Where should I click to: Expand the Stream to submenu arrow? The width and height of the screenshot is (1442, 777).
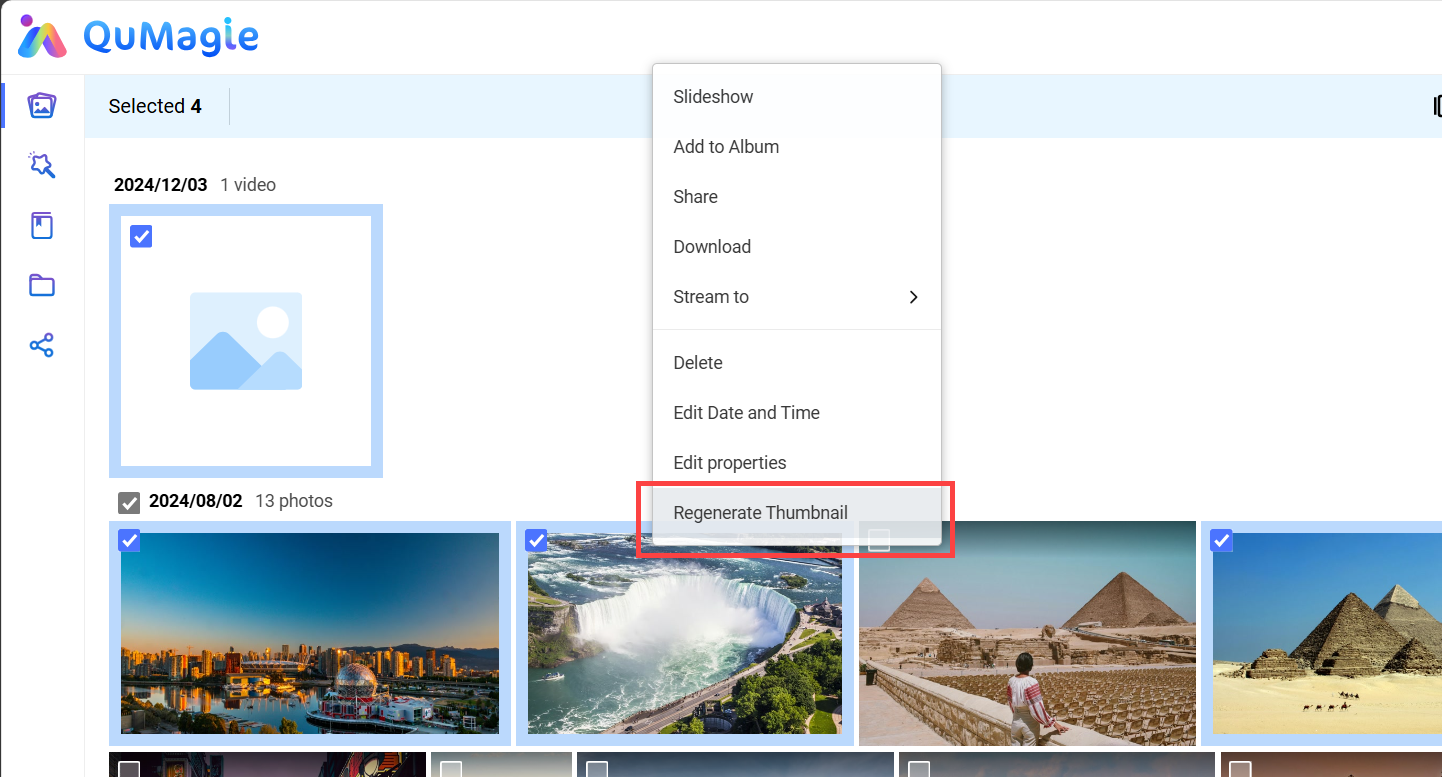(x=913, y=297)
